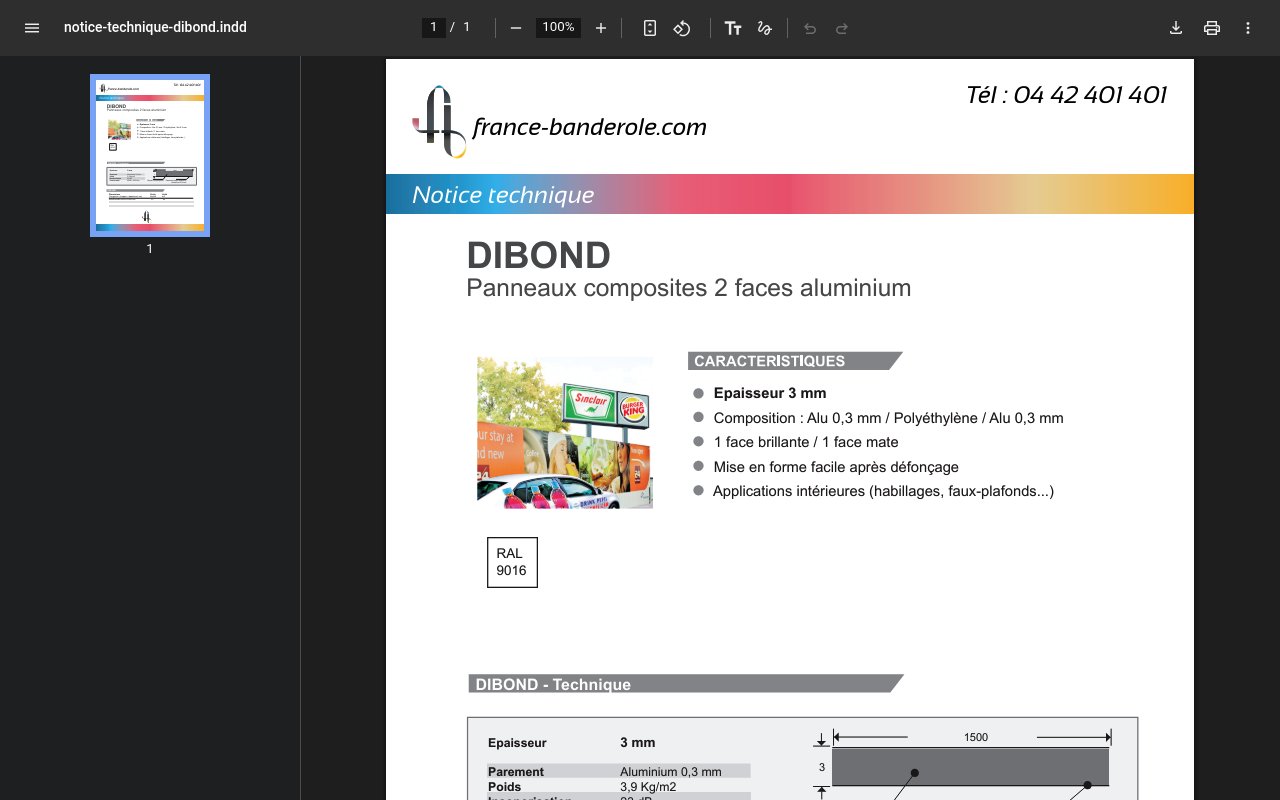Click the DIBOND - Technique section header

[x=685, y=684]
